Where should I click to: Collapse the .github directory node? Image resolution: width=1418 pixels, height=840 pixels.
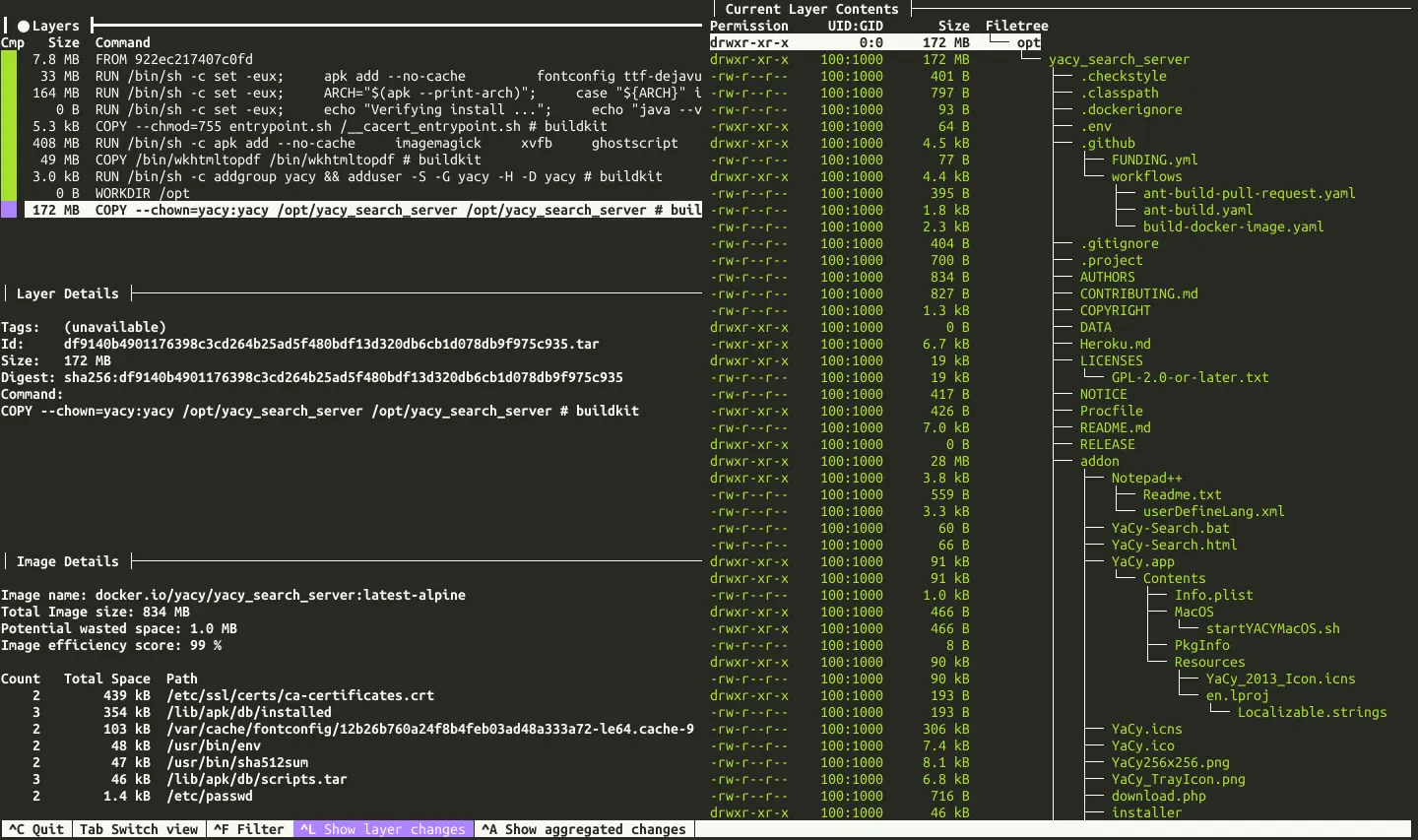click(1107, 143)
